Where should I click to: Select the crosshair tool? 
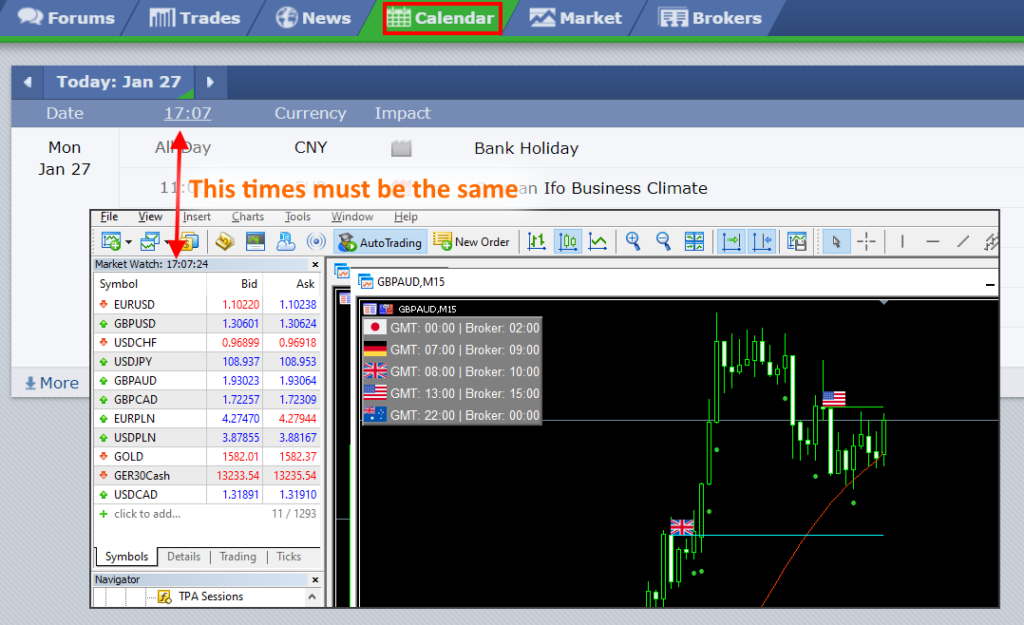(866, 241)
